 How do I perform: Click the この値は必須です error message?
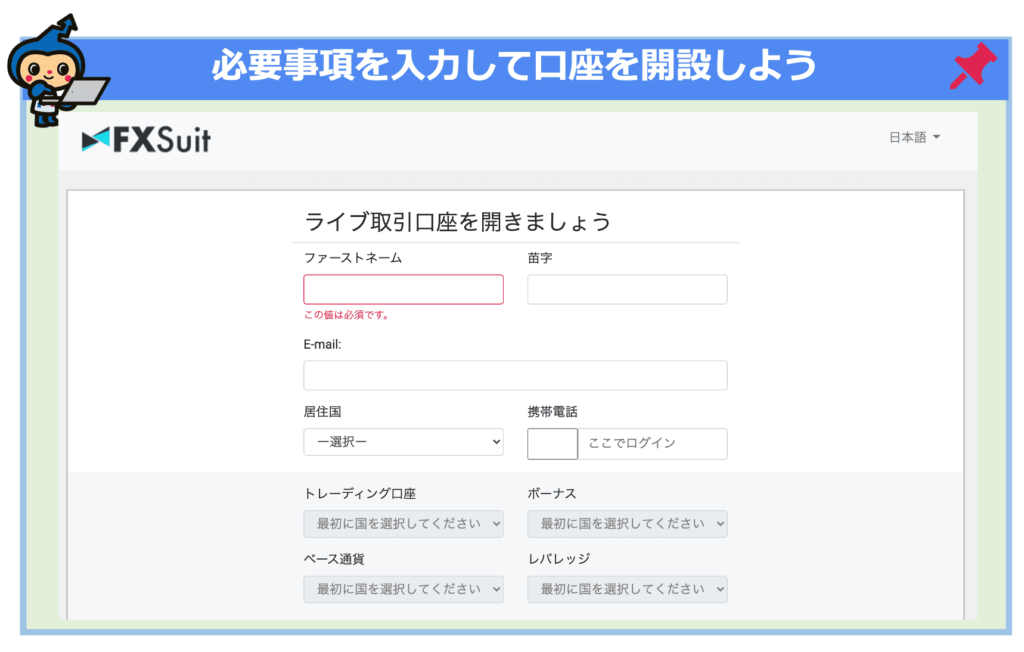pyautogui.click(x=347, y=315)
